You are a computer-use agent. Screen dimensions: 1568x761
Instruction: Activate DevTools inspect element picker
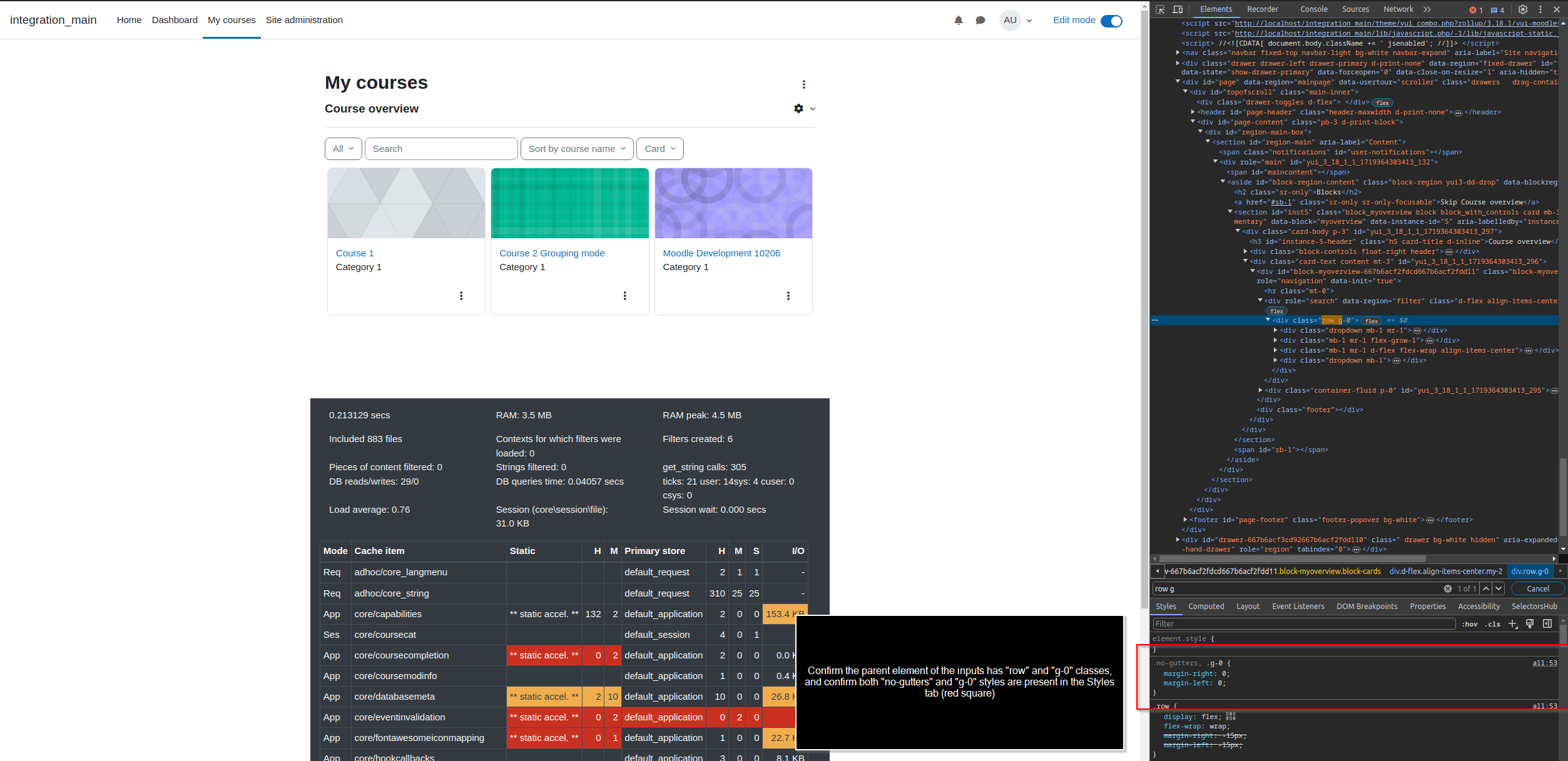pyautogui.click(x=1160, y=9)
